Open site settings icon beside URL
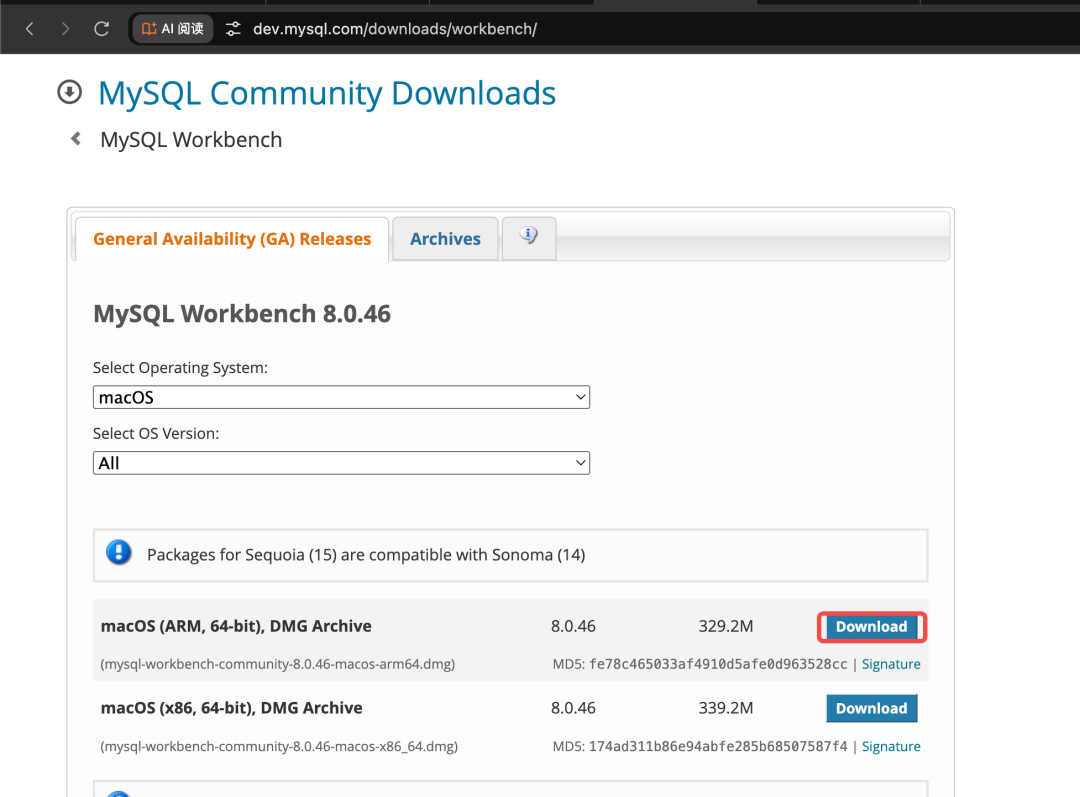This screenshot has width=1080, height=797. click(x=233, y=29)
